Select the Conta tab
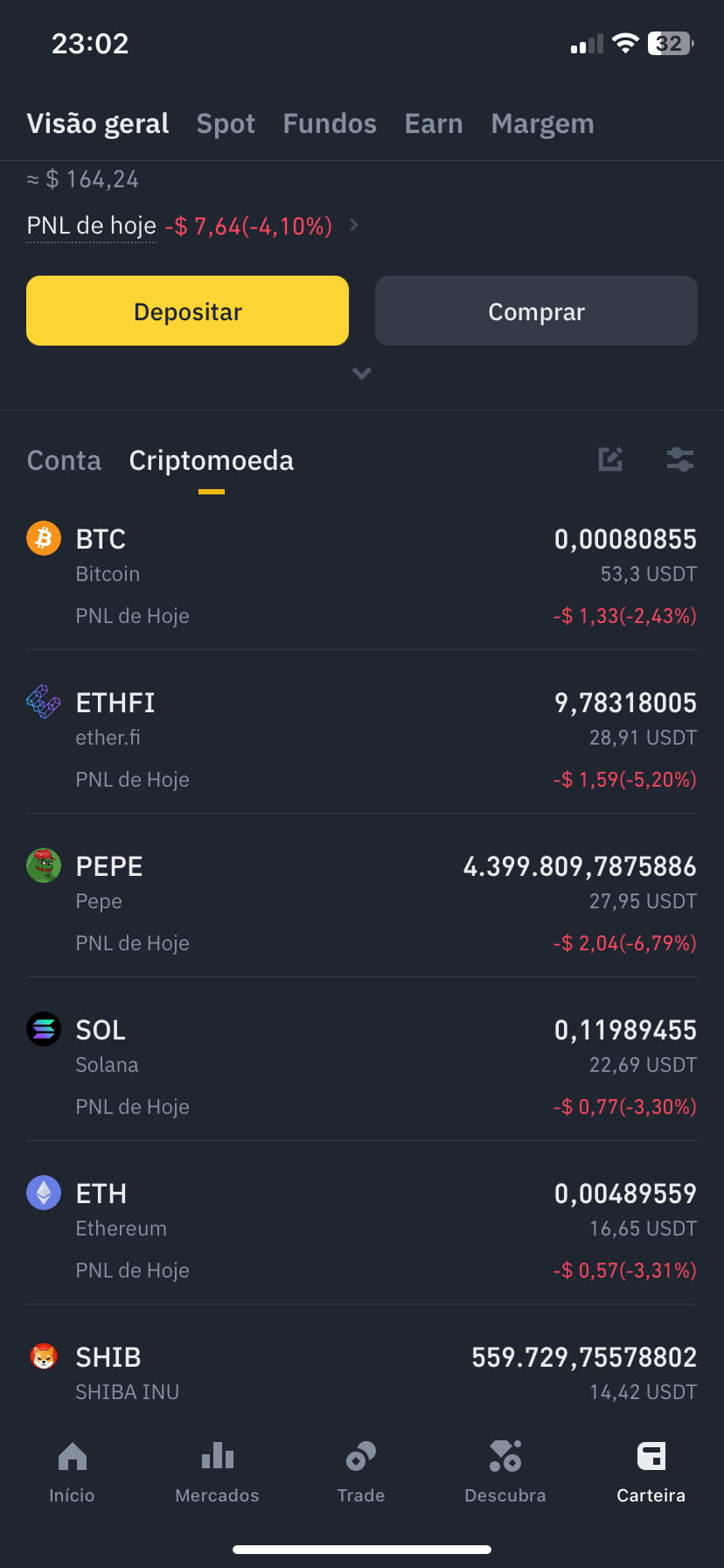This screenshot has height=1568, width=724. 64,460
